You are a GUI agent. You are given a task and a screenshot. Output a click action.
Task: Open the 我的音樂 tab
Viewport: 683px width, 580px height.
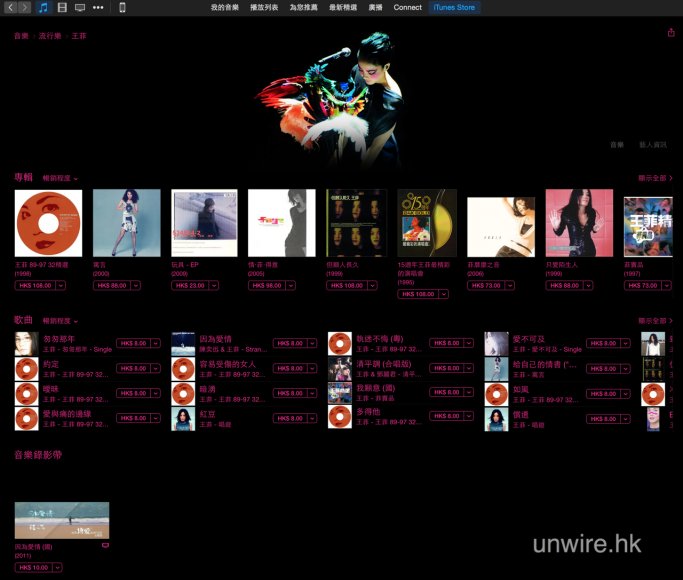(225, 7)
